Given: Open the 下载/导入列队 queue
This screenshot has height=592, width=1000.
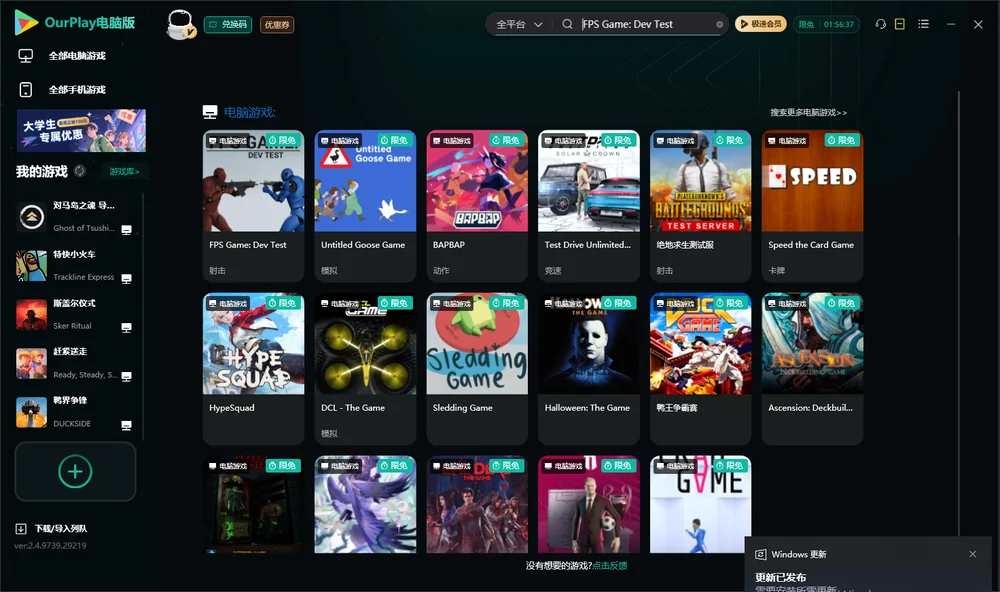Looking at the screenshot, I should click(x=61, y=529).
